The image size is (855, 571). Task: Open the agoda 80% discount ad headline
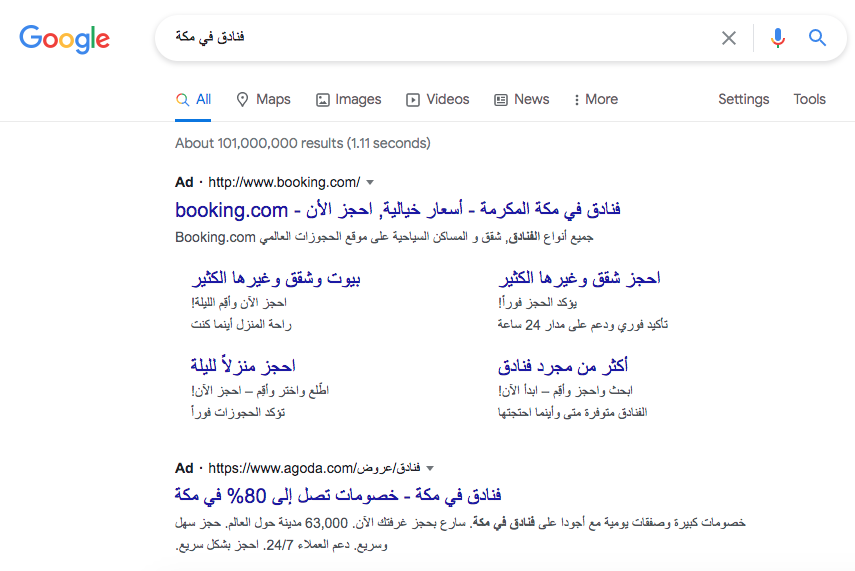(x=338, y=495)
